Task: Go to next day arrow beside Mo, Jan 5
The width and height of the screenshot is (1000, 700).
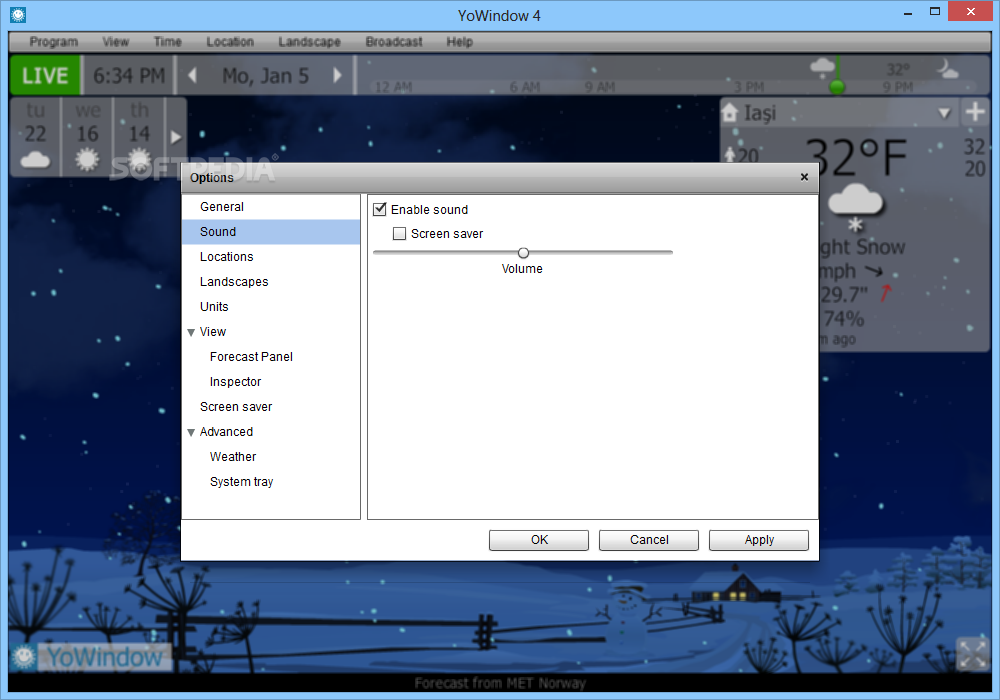Action: (x=338, y=75)
